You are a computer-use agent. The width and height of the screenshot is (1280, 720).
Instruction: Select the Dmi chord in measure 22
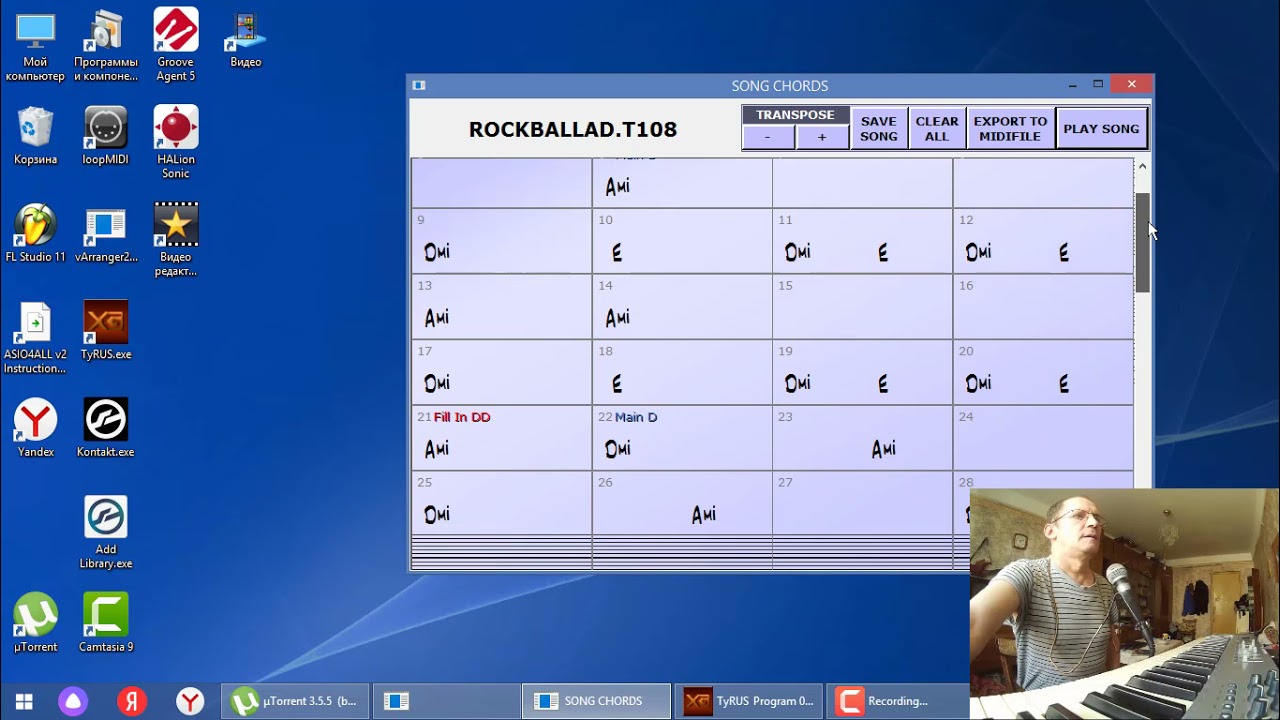click(x=618, y=450)
